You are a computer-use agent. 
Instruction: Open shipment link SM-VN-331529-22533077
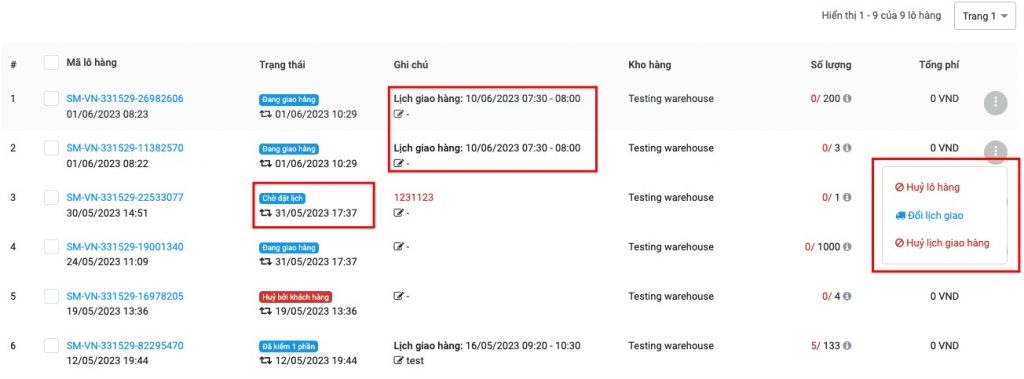tap(125, 197)
